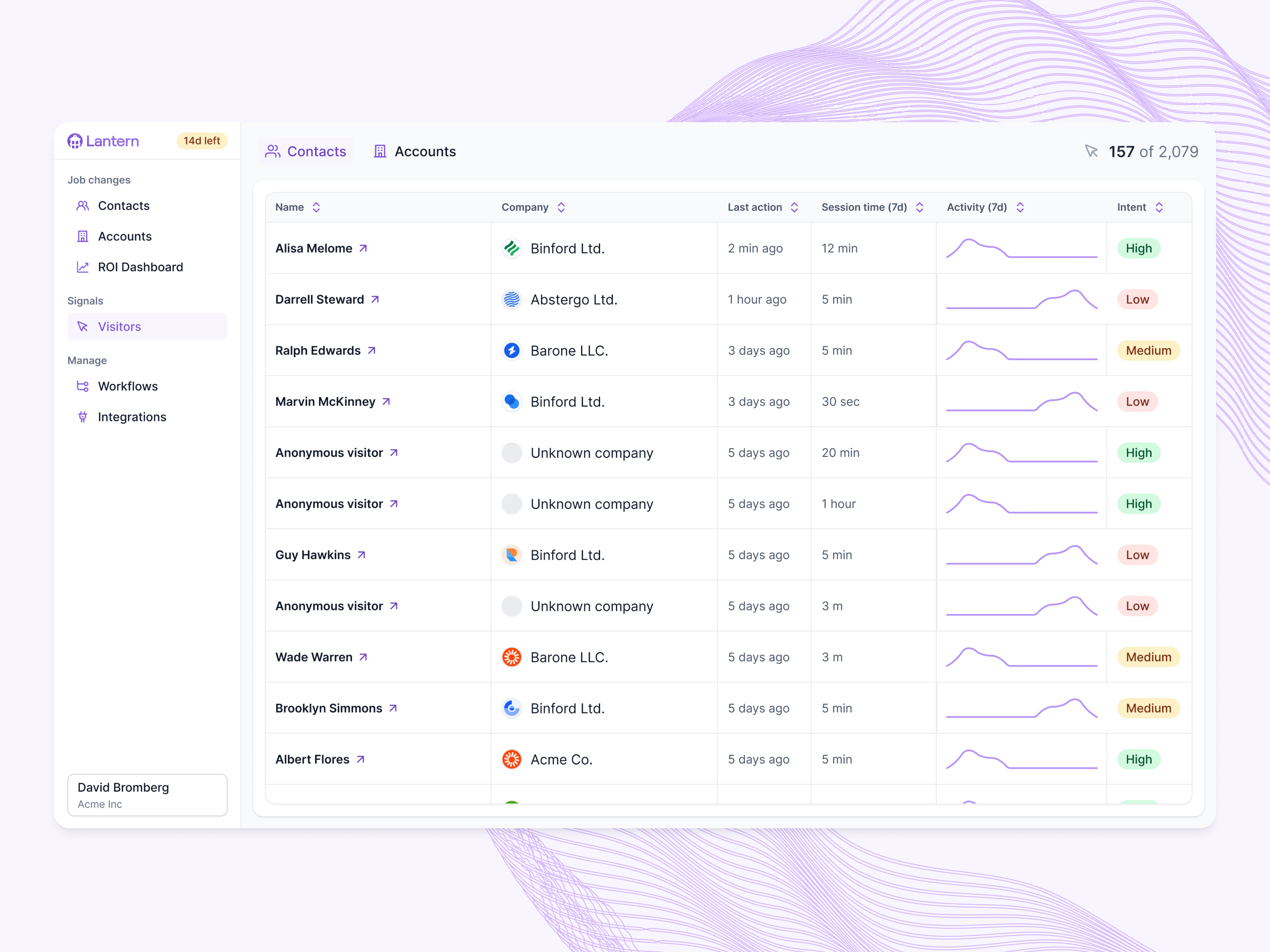The image size is (1270, 952).
Task: Select the Visitors cursor icon under Signals
Action: point(83,326)
